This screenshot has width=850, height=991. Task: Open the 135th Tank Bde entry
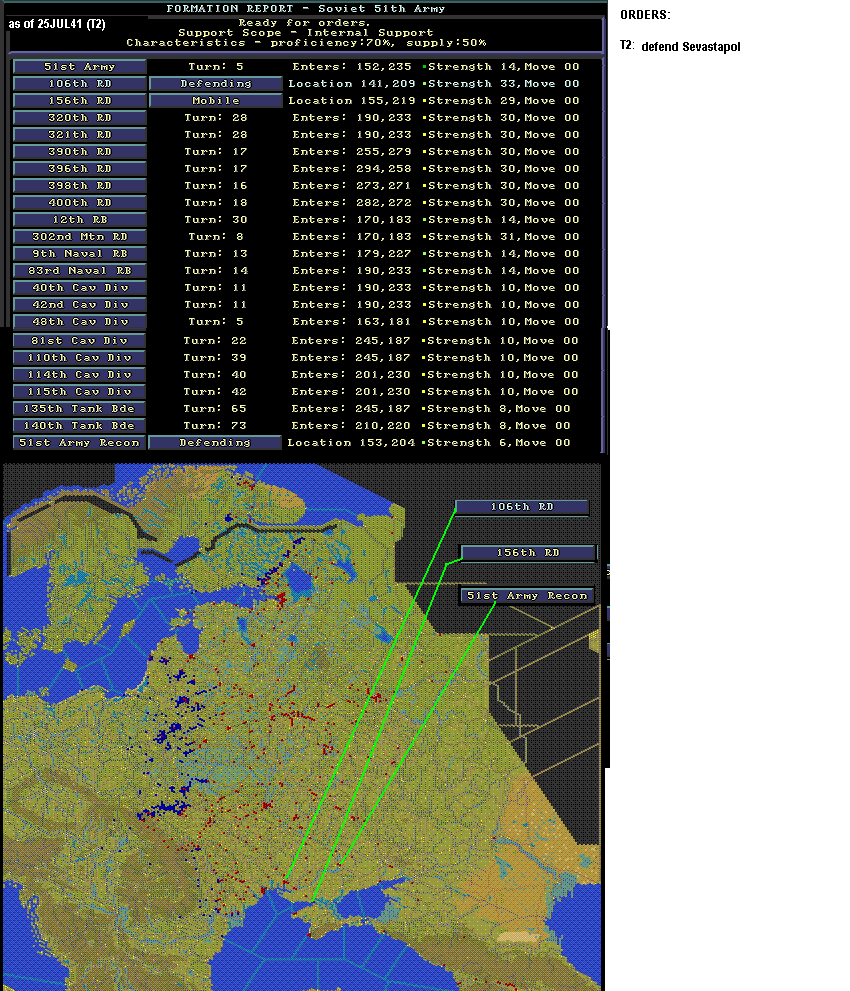click(79, 408)
